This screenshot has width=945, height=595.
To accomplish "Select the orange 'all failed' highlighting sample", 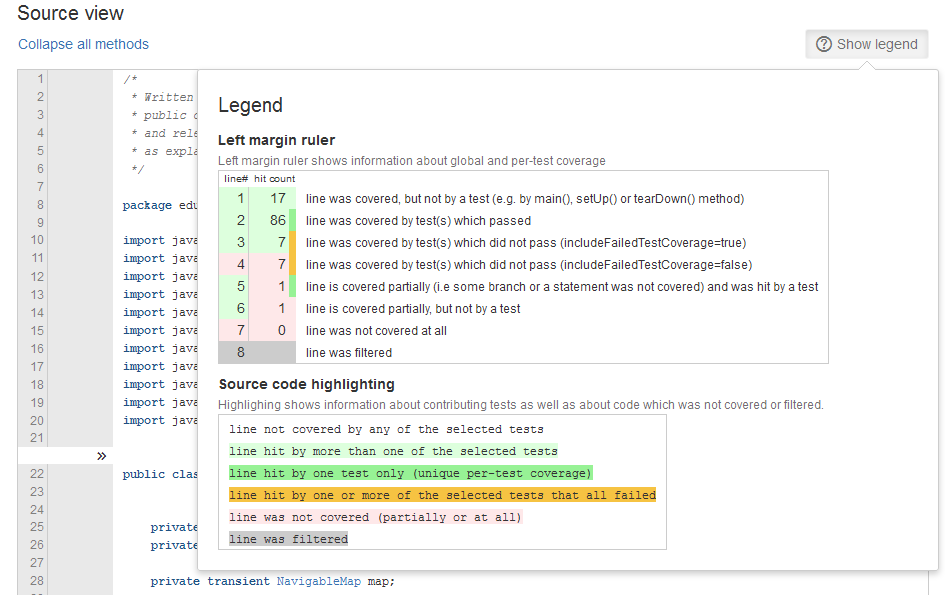I will (442, 495).
